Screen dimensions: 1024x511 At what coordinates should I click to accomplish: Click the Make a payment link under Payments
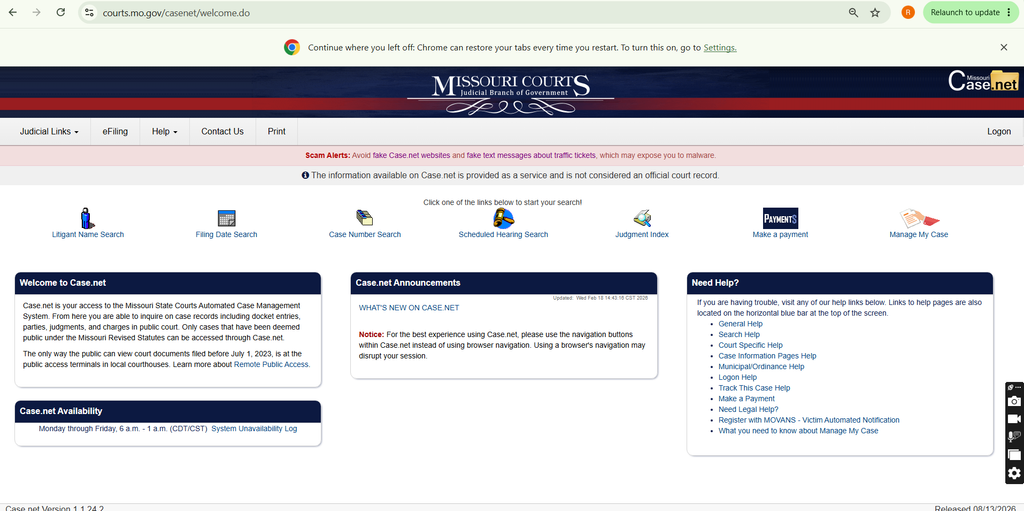coord(780,235)
